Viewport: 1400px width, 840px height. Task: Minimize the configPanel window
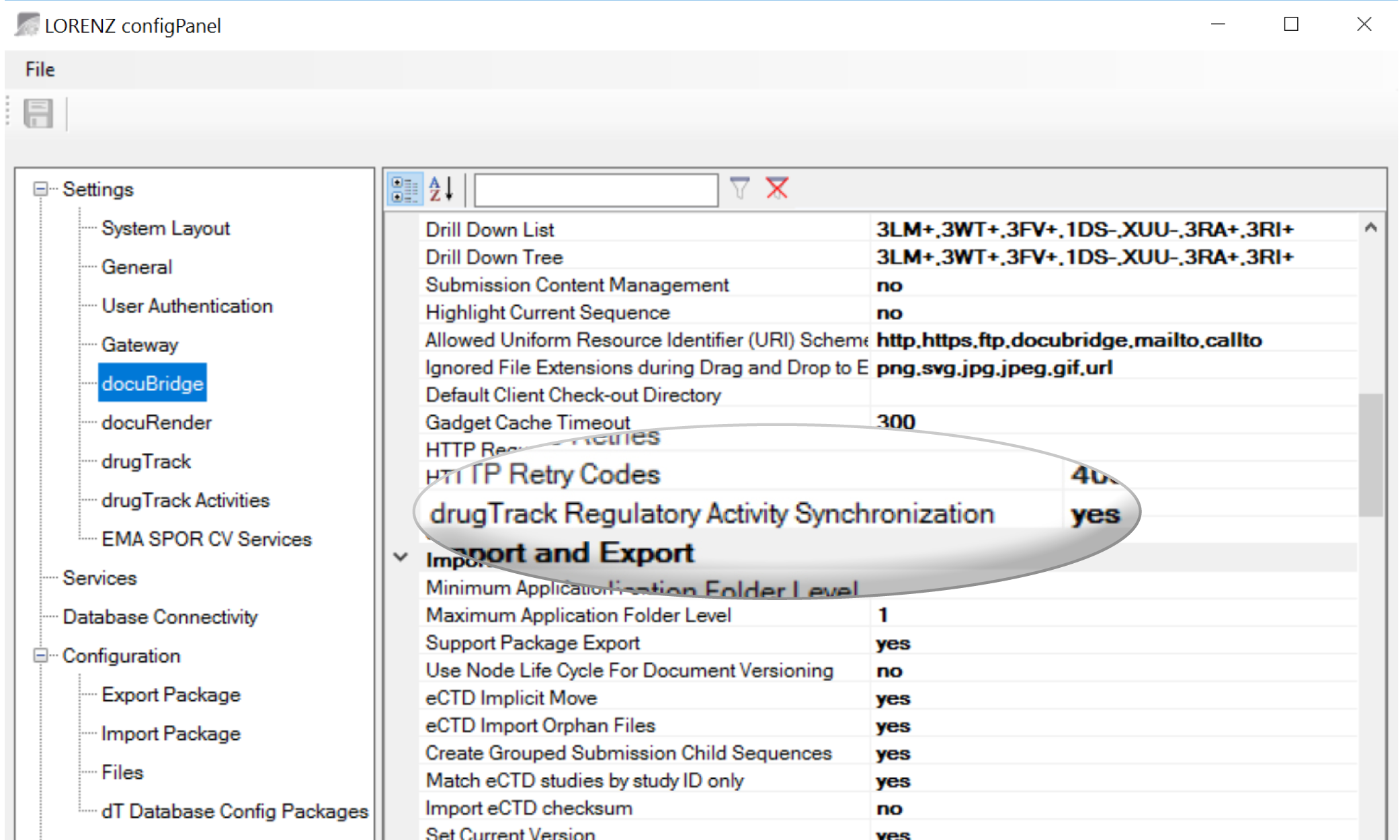tap(1218, 25)
